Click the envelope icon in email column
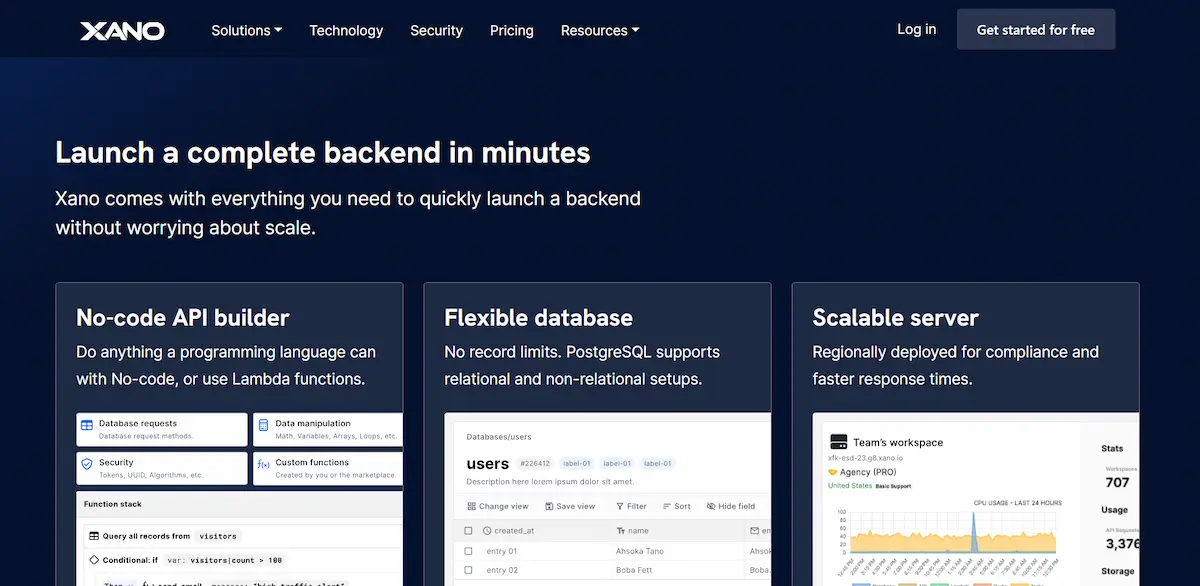1200x586 pixels. 754,531
